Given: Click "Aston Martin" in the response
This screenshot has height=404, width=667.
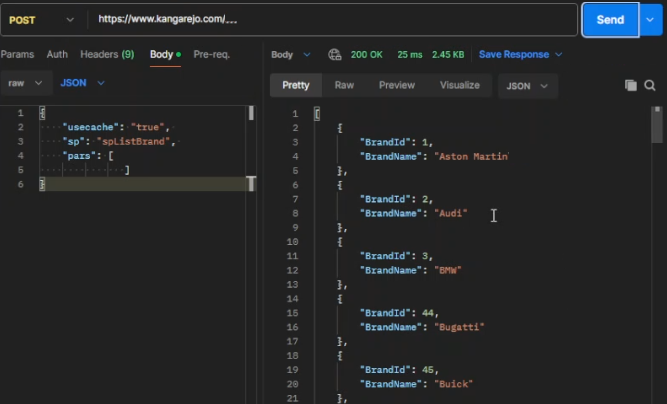Looking at the screenshot, I should (471, 156).
